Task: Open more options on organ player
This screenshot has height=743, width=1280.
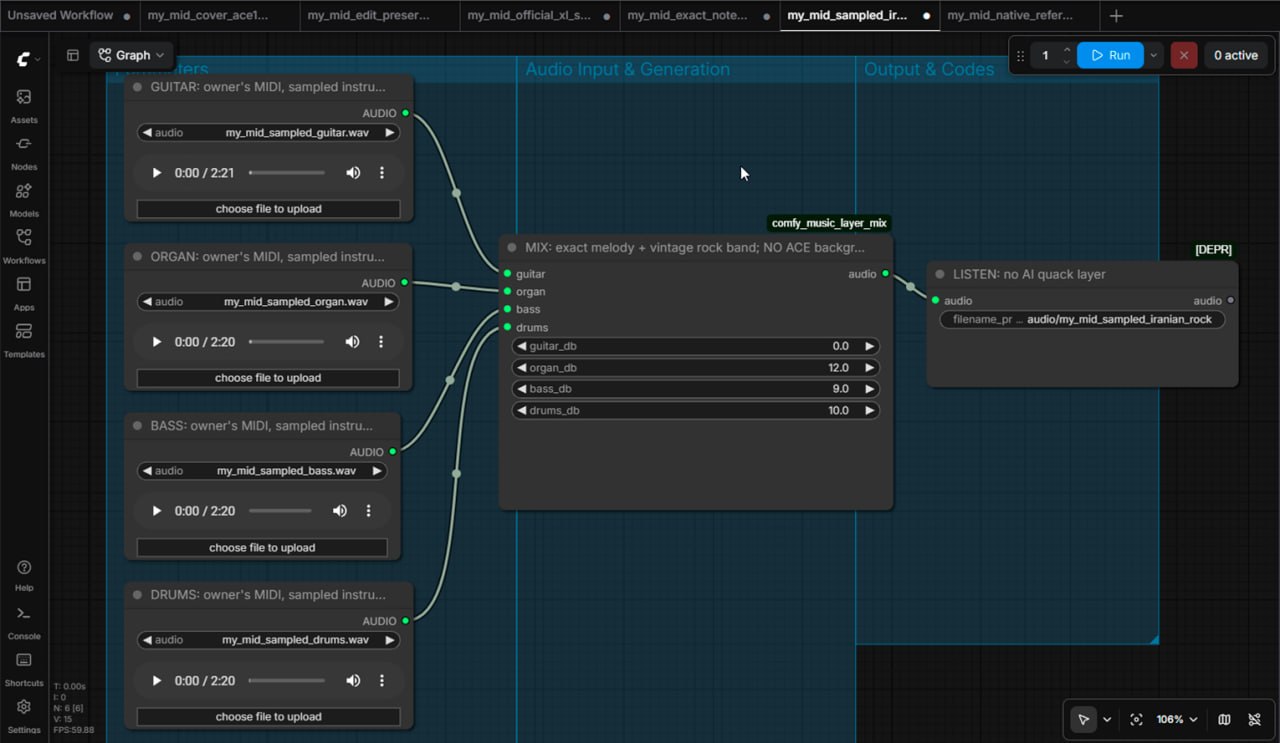Action: pos(381,342)
